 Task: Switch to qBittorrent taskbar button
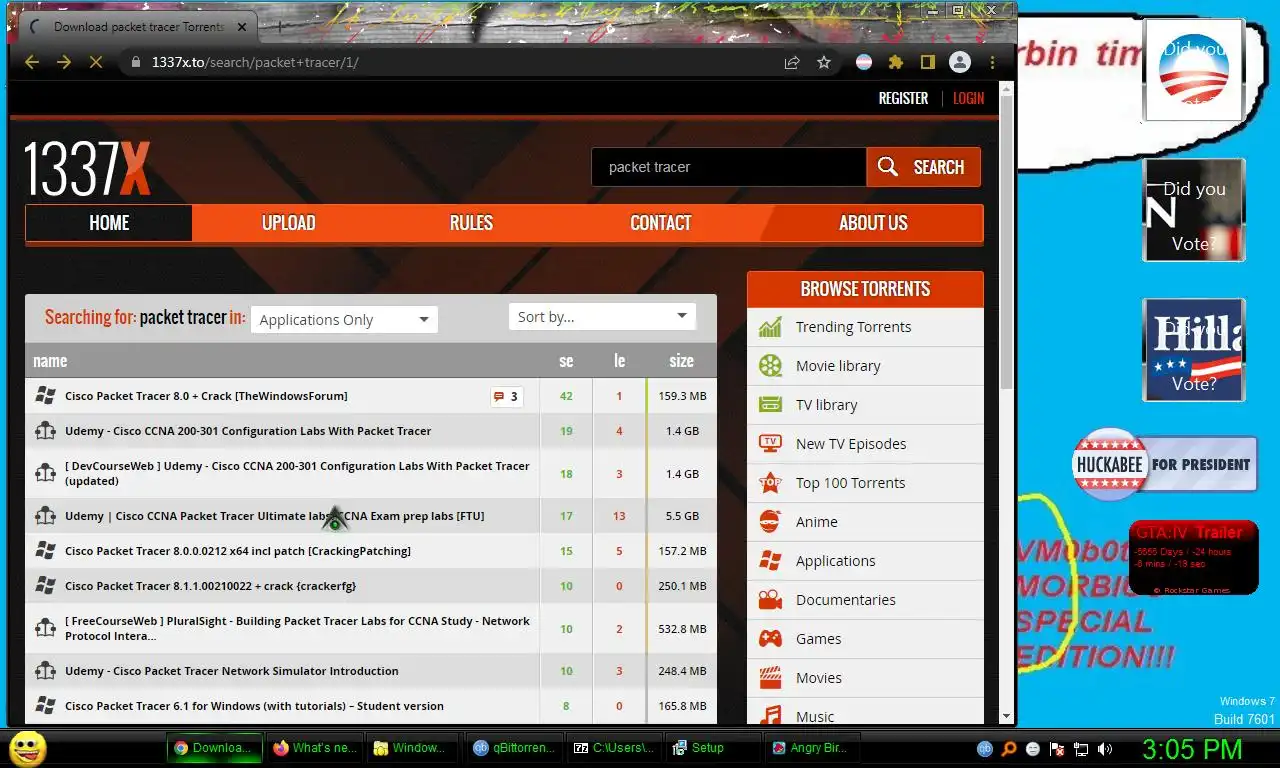tap(512, 748)
